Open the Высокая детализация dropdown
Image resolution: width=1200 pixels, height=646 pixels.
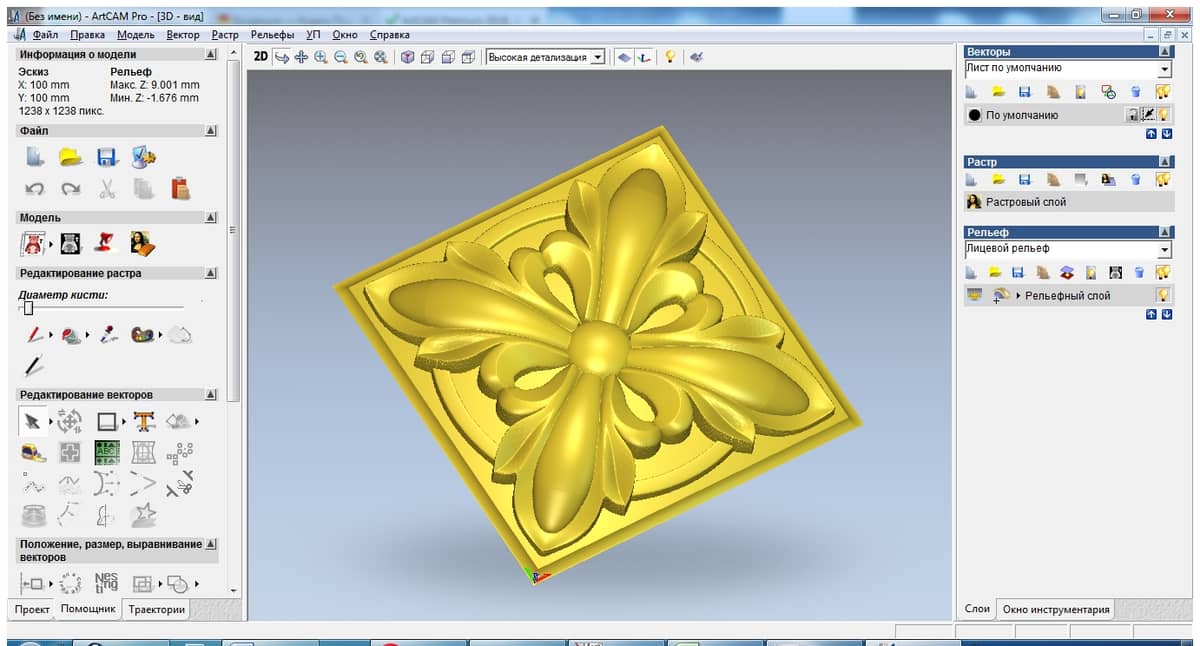(598, 57)
